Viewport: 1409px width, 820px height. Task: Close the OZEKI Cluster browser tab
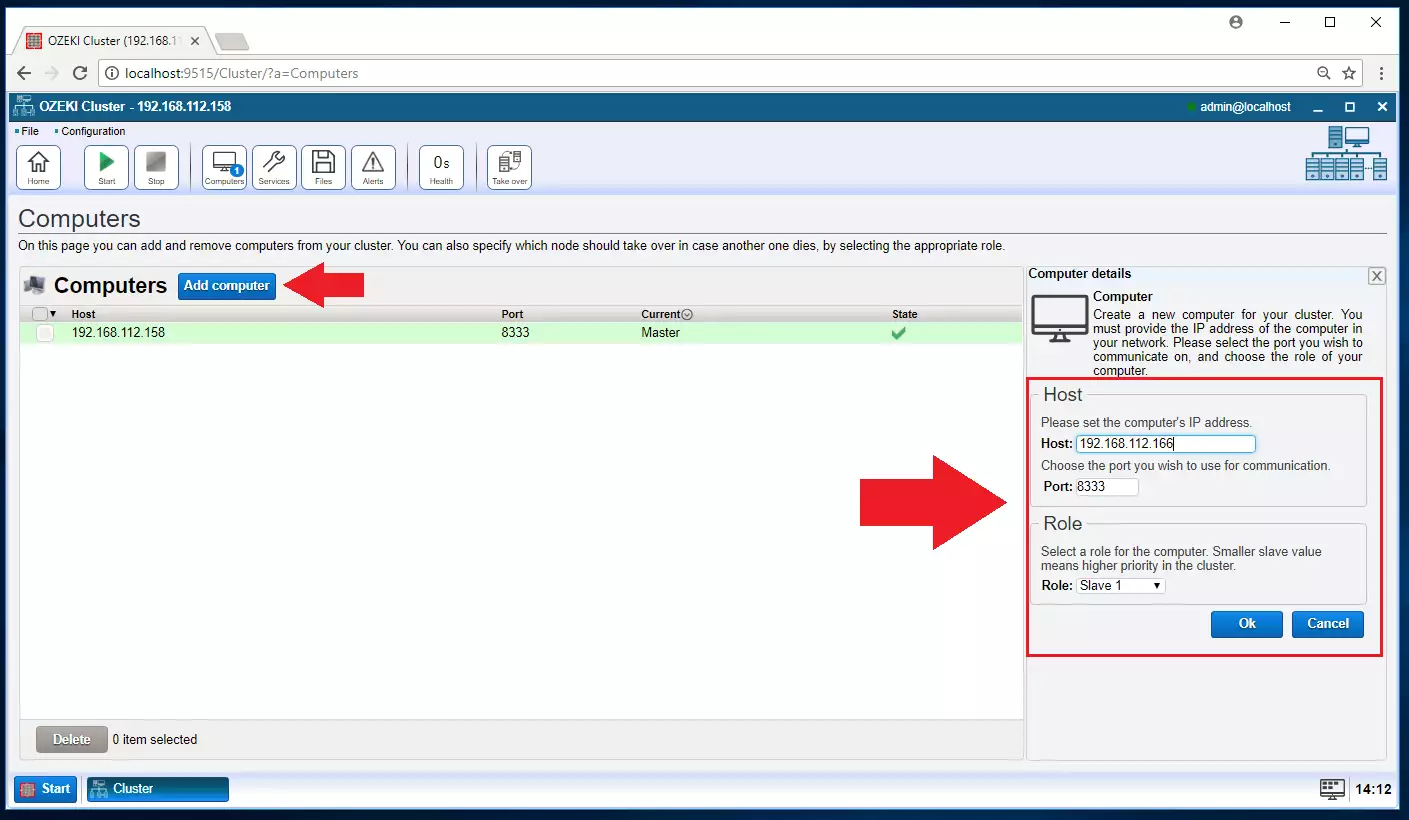(x=194, y=41)
